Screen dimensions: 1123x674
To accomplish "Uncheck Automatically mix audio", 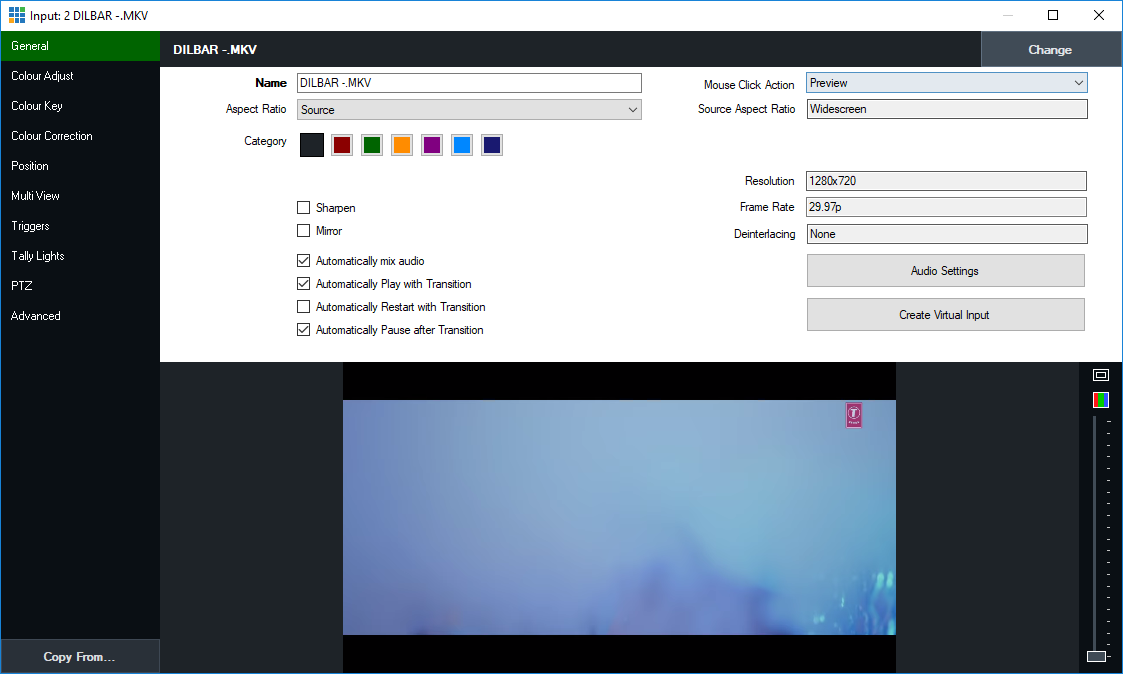I will point(304,261).
